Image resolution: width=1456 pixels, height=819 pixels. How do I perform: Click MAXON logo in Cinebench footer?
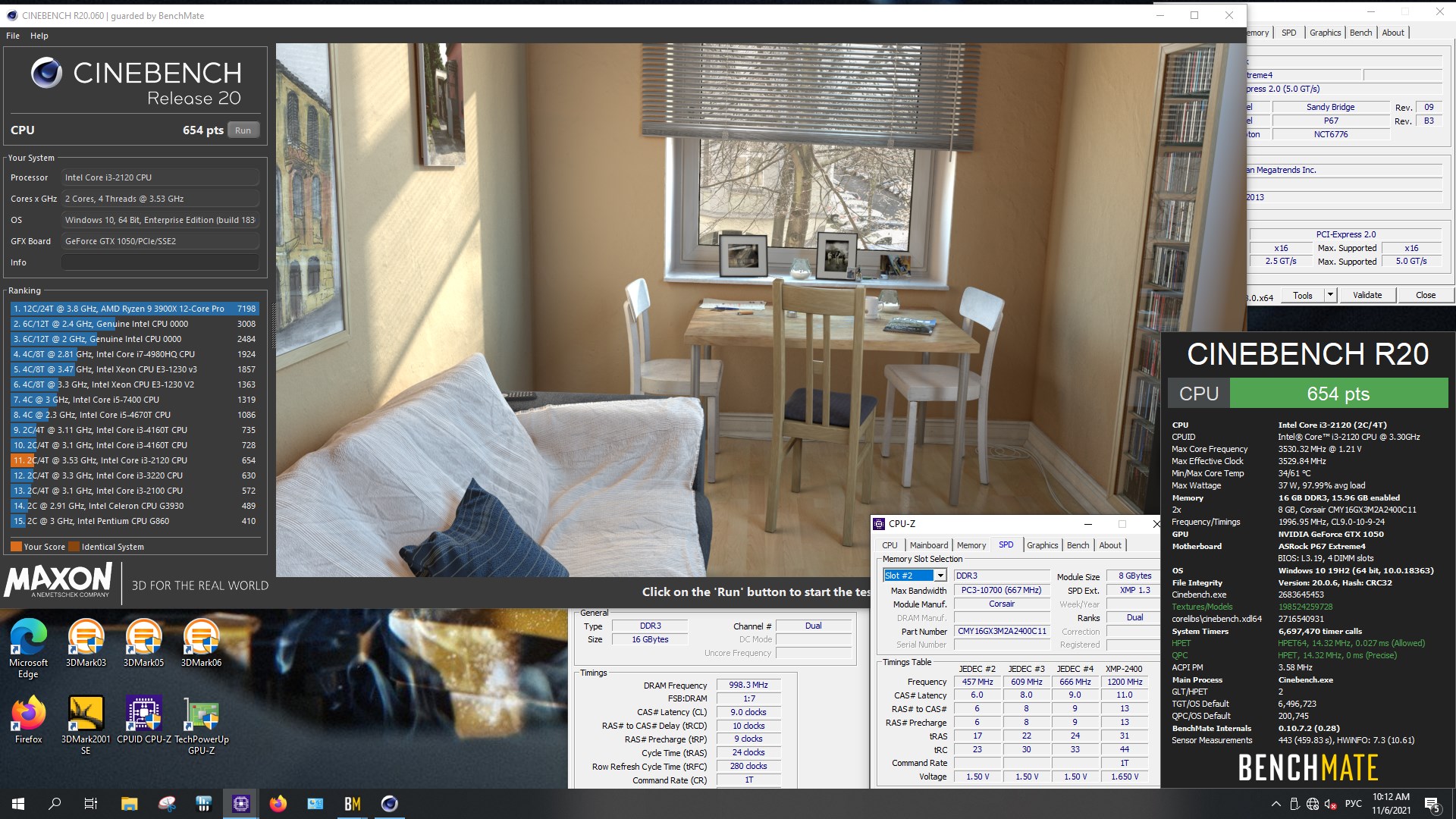(x=58, y=580)
